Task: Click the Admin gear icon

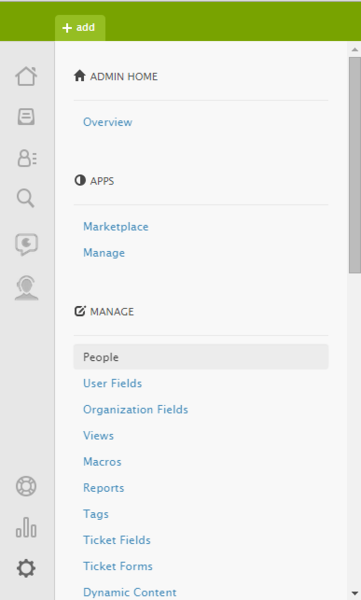Action: (26, 568)
